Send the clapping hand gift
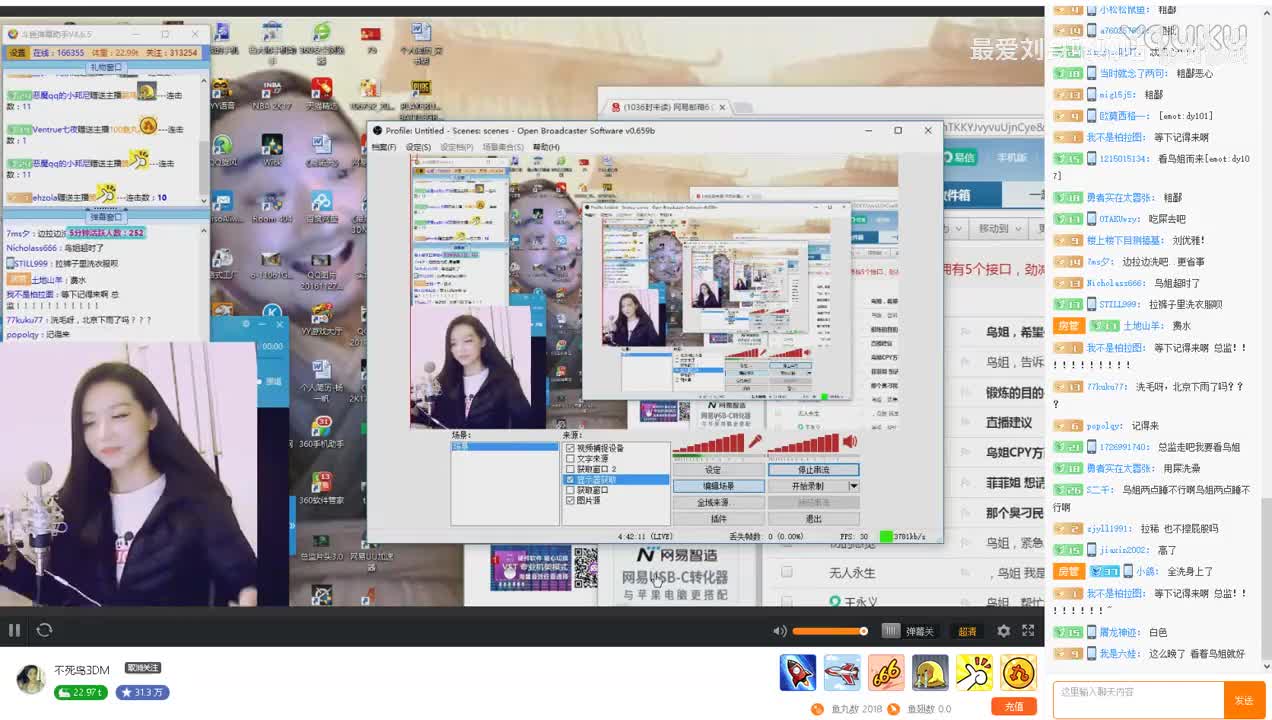1272x720 pixels. pyautogui.click(x=974, y=673)
